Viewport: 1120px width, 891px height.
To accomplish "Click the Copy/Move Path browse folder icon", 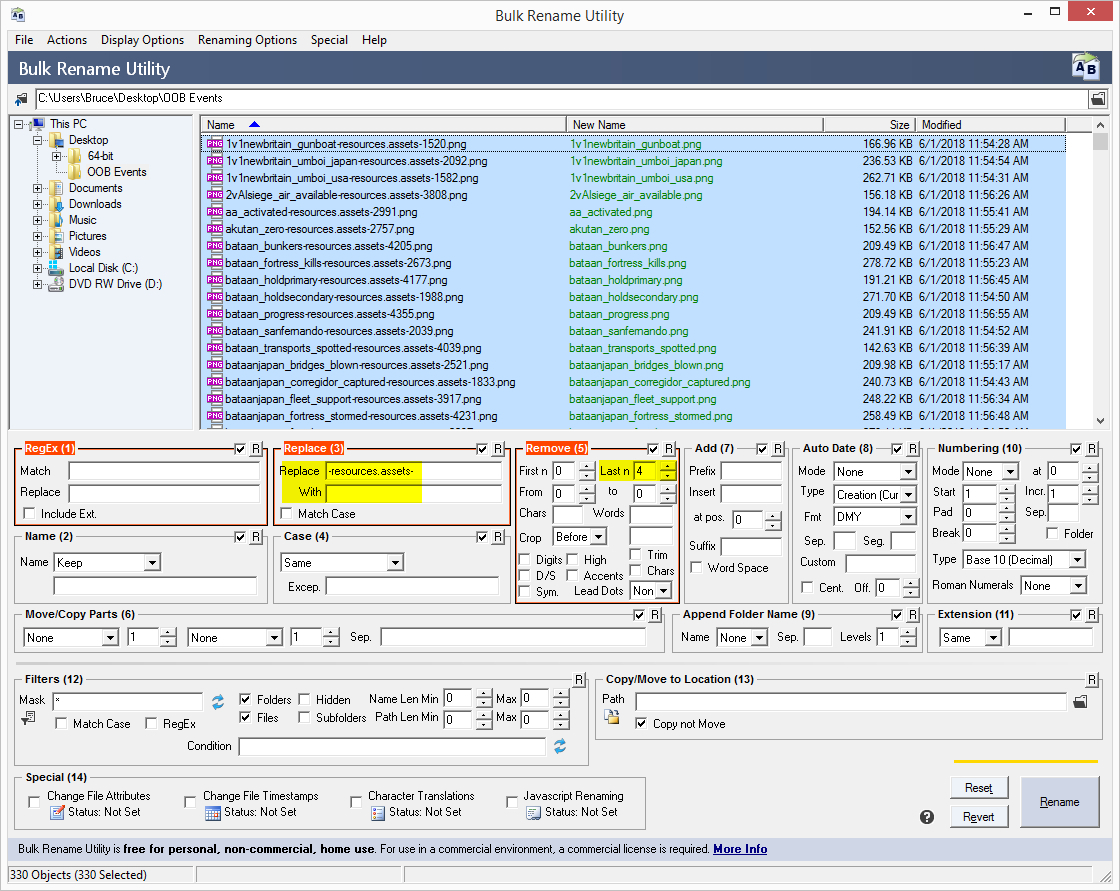I will [1080, 702].
